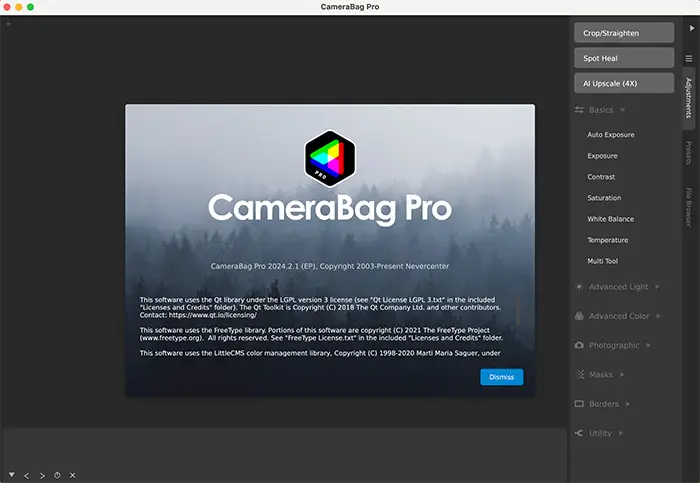700x483 pixels.
Task: Add the Saturation adjustment
Action: point(604,198)
